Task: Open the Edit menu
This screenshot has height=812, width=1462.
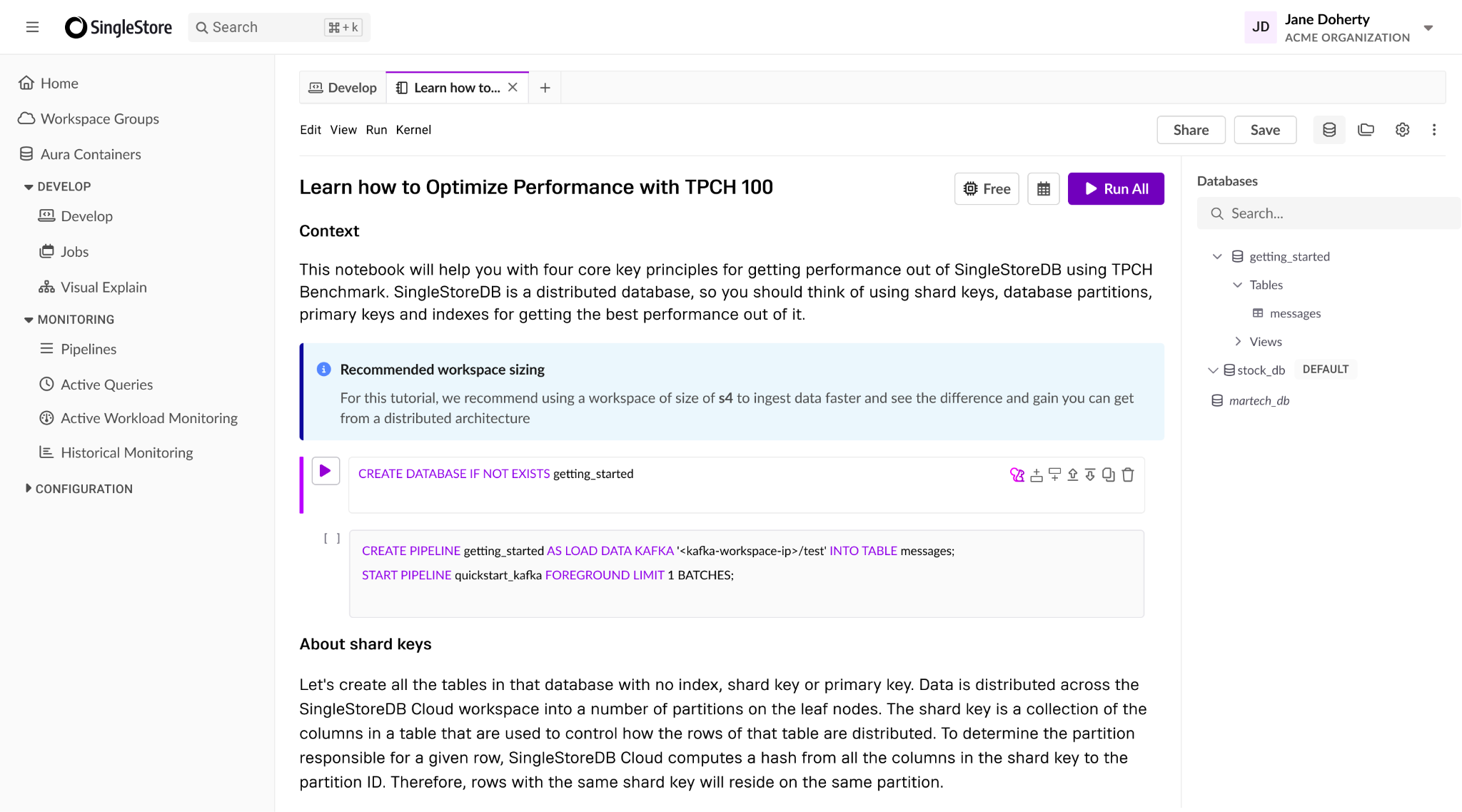Action: (x=311, y=130)
